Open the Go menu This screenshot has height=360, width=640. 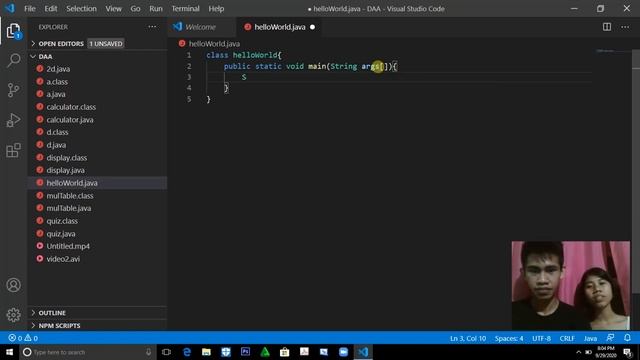tap(135, 9)
